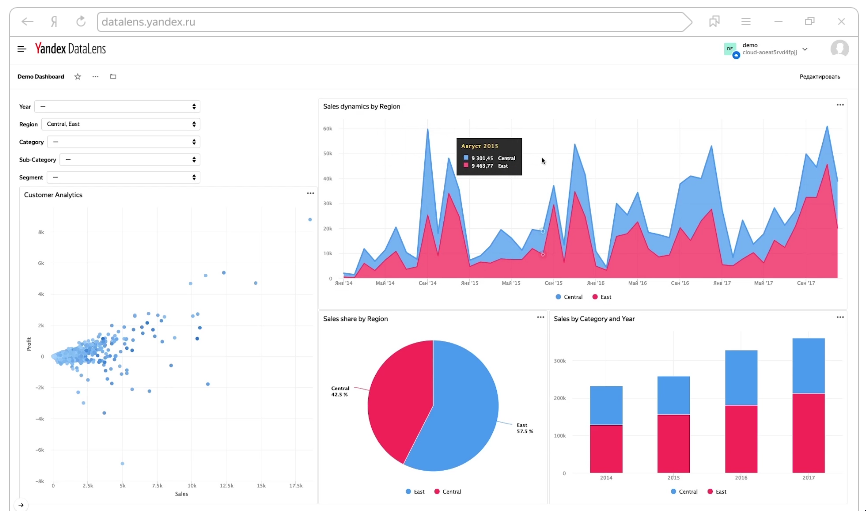Image resolution: width=866 pixels, height=511 pixels.
Task: Reload the page with refresh icon
Action: click(81, 22)
